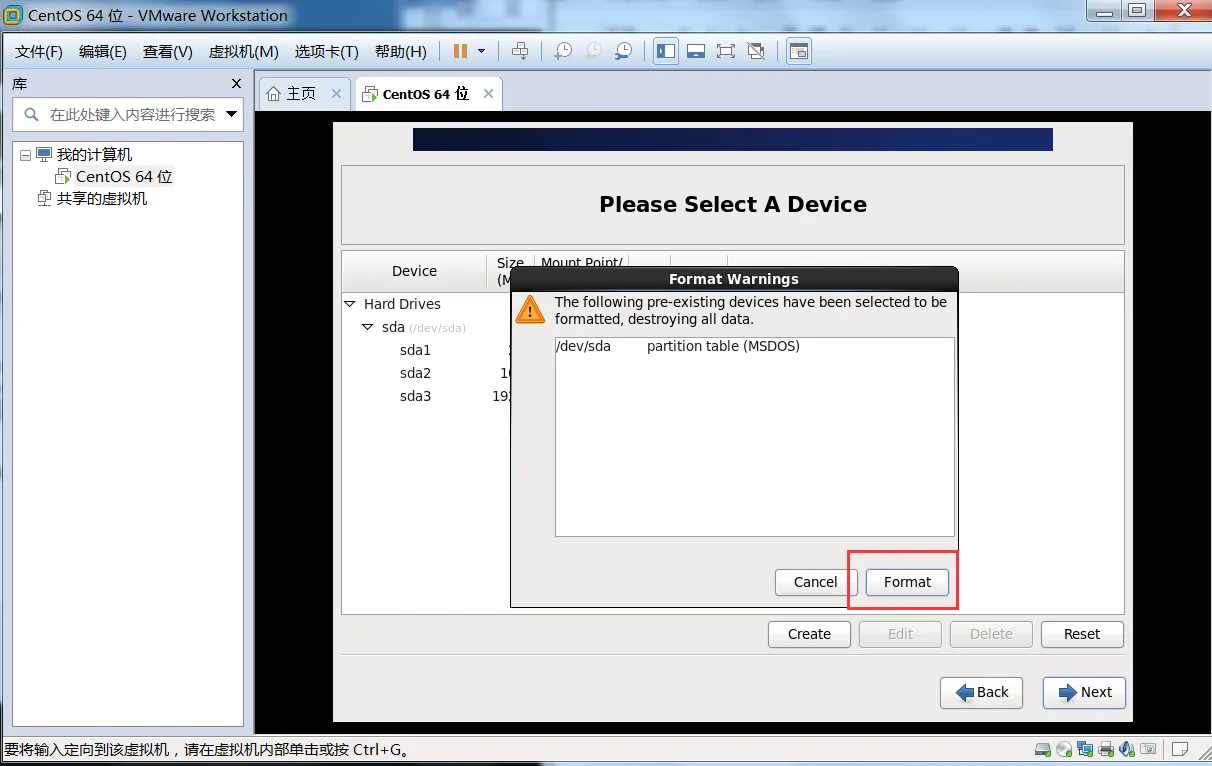Viewport: 1212px width, 766px height.
Task: Click the Next button
Action: click(x=1084, y=693)
